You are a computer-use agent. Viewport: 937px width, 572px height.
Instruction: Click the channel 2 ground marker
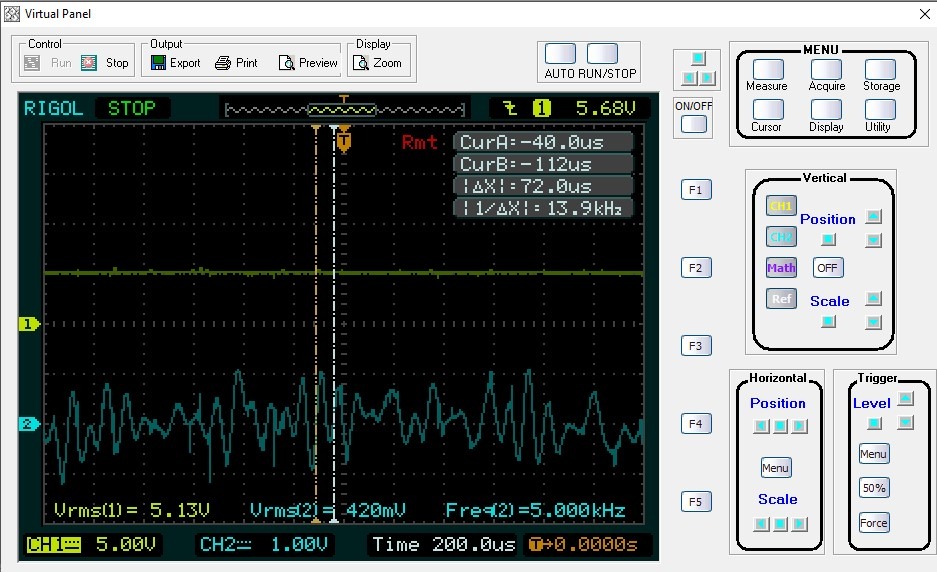pos(29,424)
